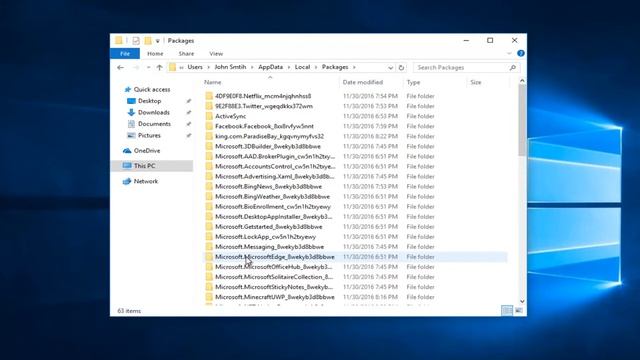
Task: Click the Microsoft.BingNews folder icon
Action: pyautogui.click(x=209, y=187)
